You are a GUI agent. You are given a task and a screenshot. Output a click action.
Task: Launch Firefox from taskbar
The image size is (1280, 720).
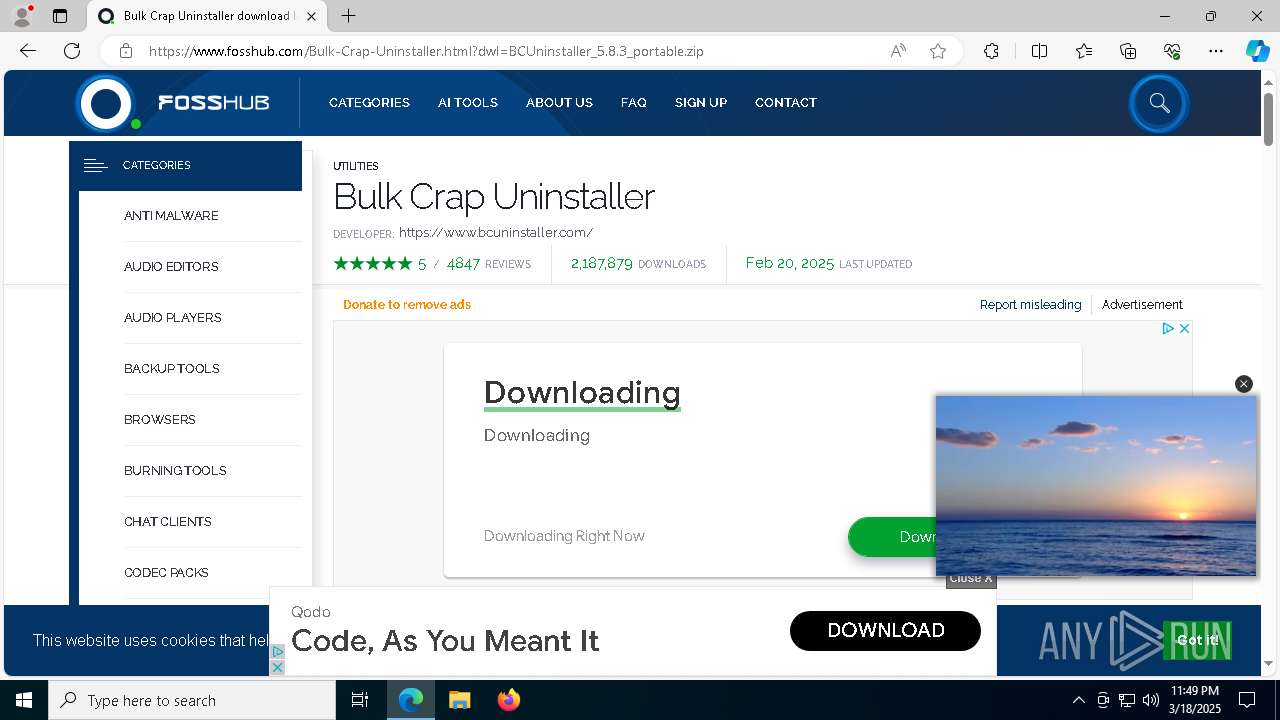(x=508, y=700)
